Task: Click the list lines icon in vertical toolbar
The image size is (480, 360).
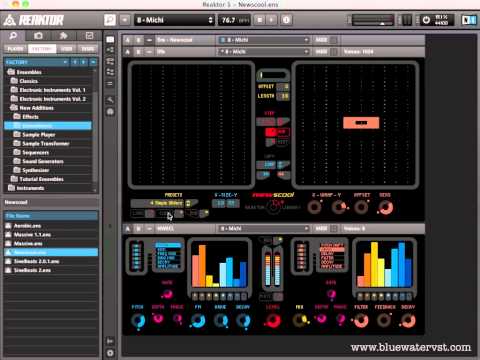Action: click(110, 84)
